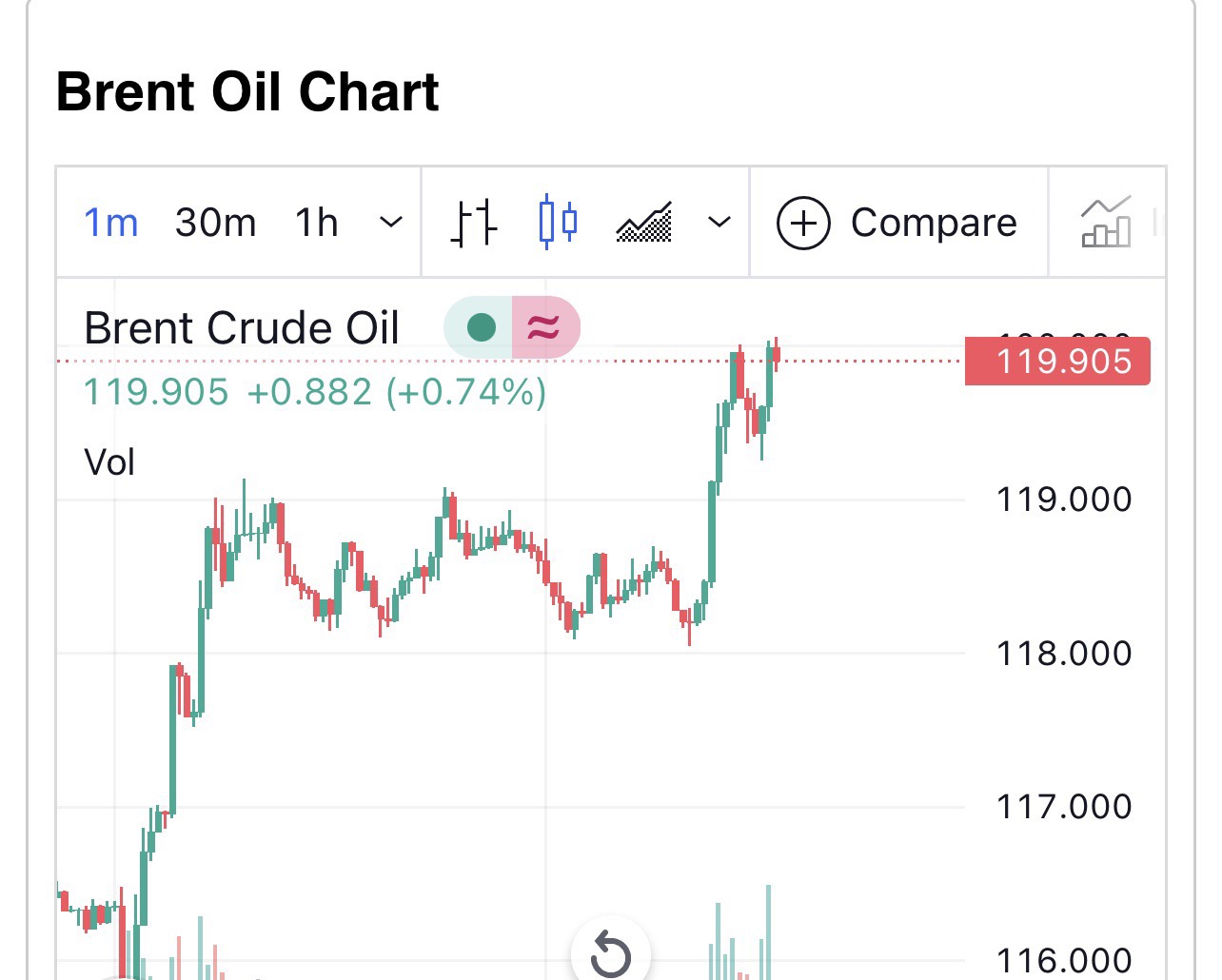Screen dimensions: 1222x980
Task: Toggle the green dot market status indicator
Action: [x=482, y=327]
